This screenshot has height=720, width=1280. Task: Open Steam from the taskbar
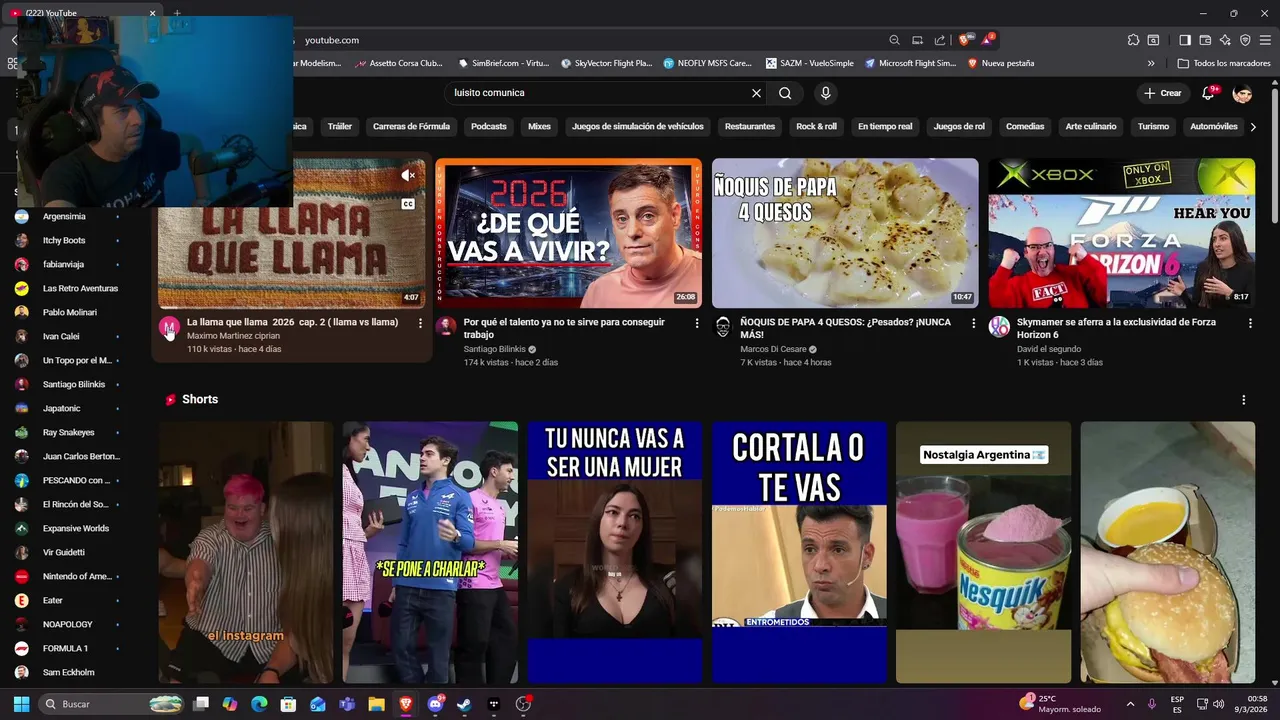point(464,704)
